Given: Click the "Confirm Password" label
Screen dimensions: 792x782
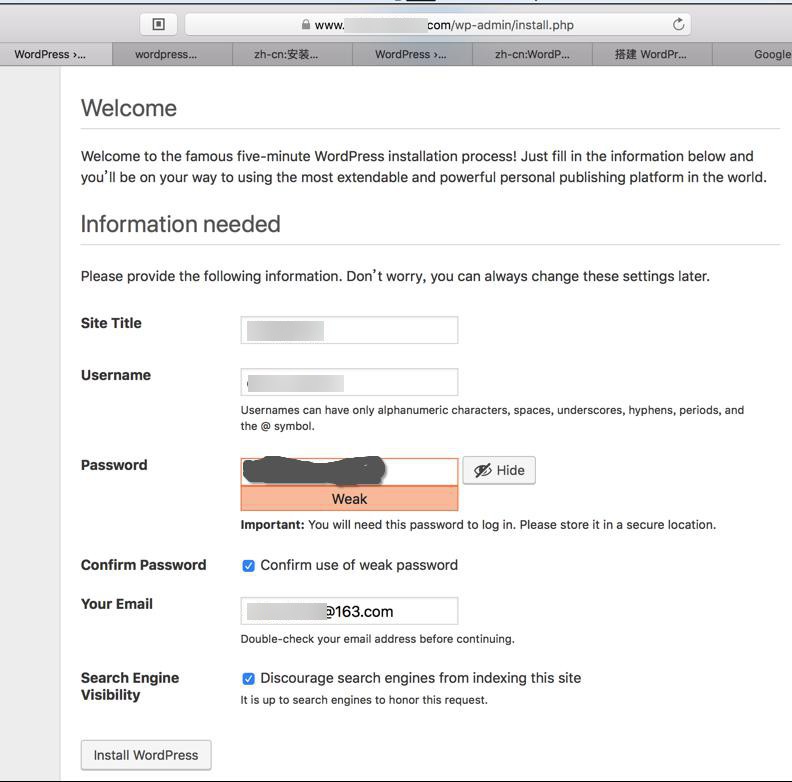Looking at the screenshot, I should (x=143, y=565).
